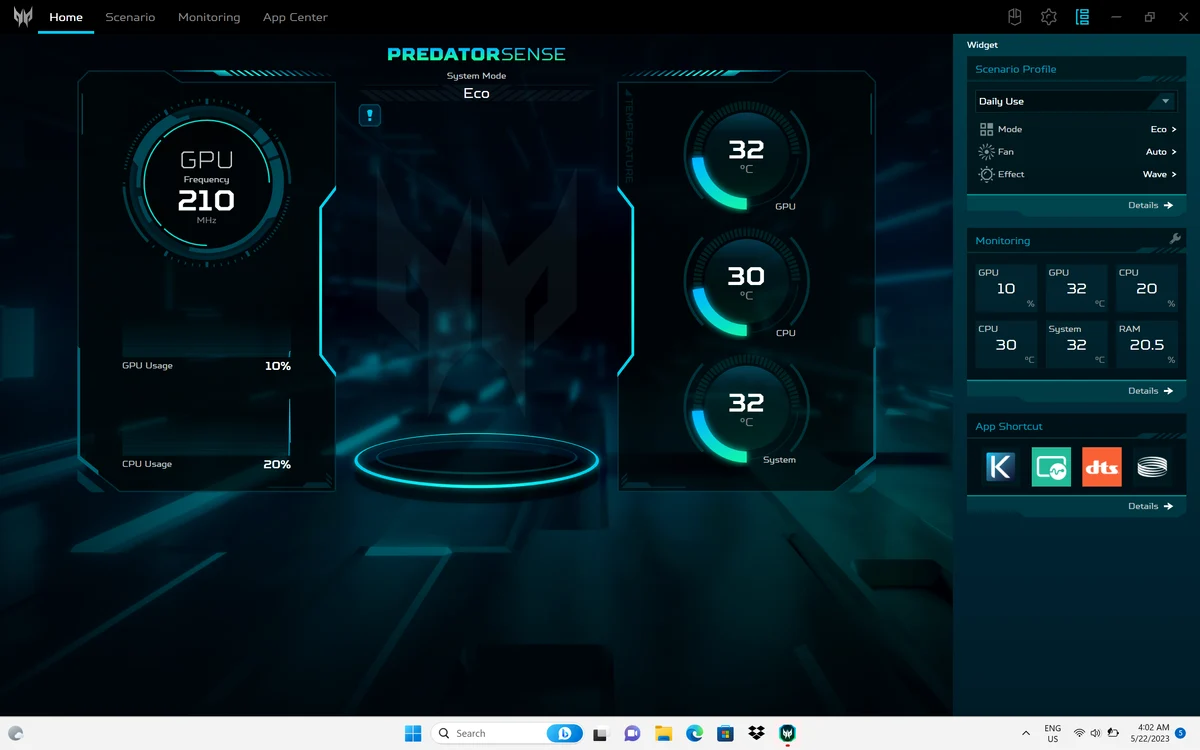Screen dimensions: 1200x750
Task: Toggle the widget panel icon
Action: point(1082,17)
